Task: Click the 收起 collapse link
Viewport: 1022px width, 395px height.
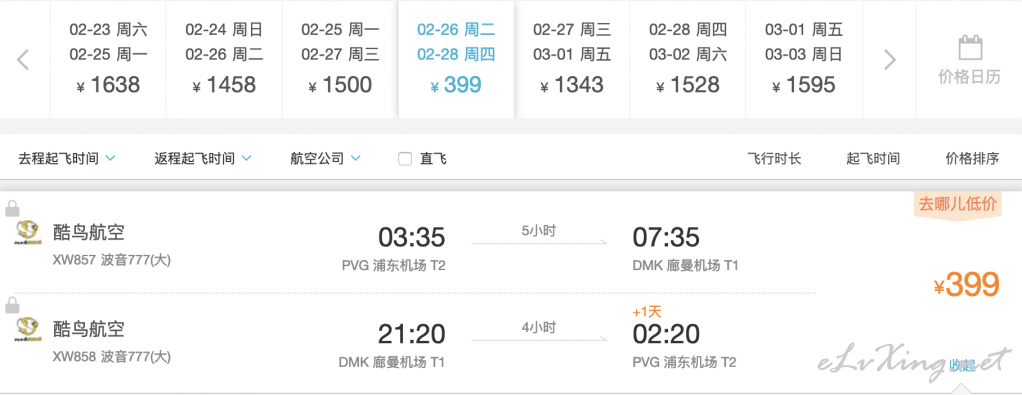Action: pyautogui.click(x=963, y=365)
